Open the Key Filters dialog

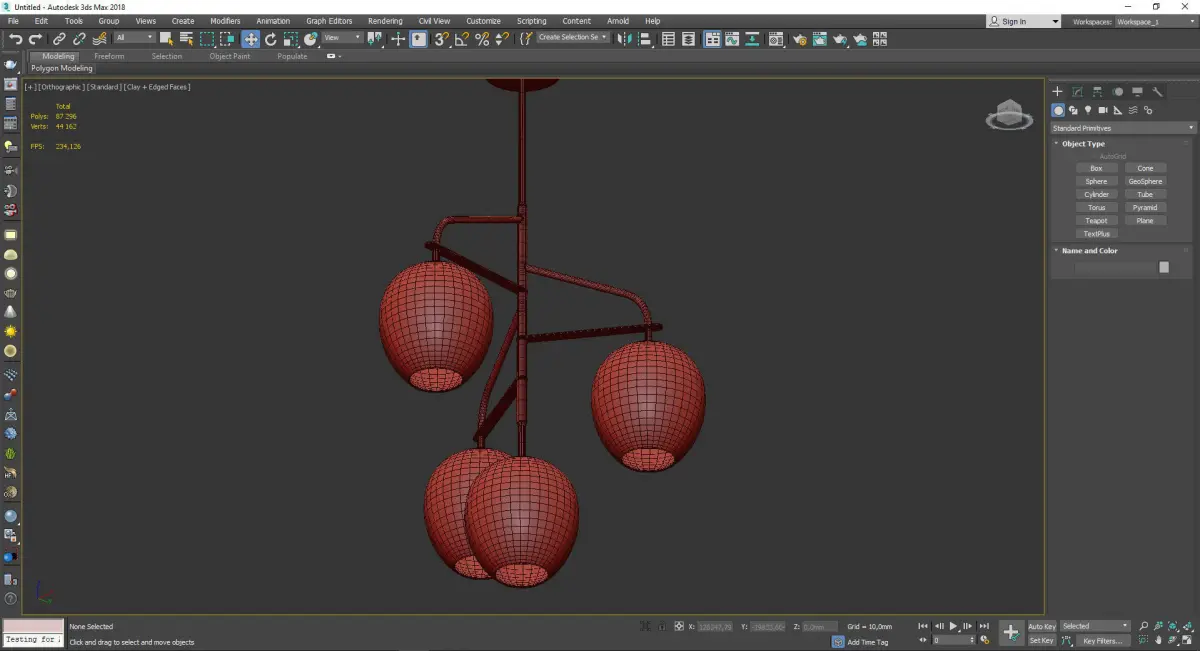[x=1102, y=641]
